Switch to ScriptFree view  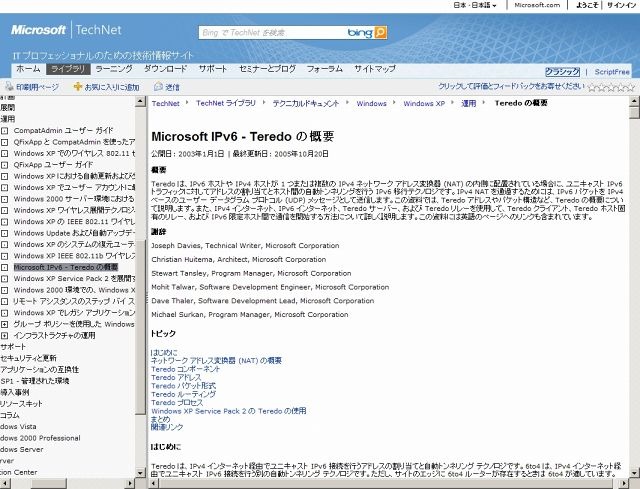pos(612,72)
